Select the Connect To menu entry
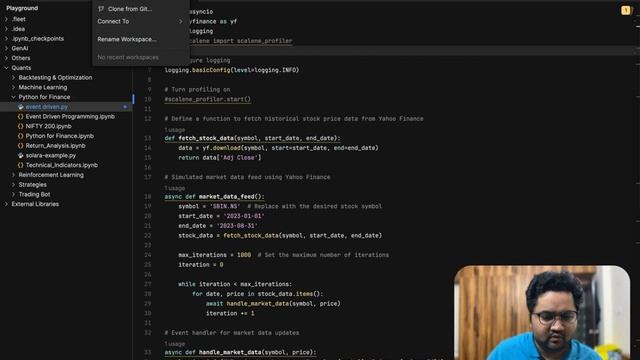Image resolution: width=640 pixels, height=360 pixels. [x=113, y=21]
